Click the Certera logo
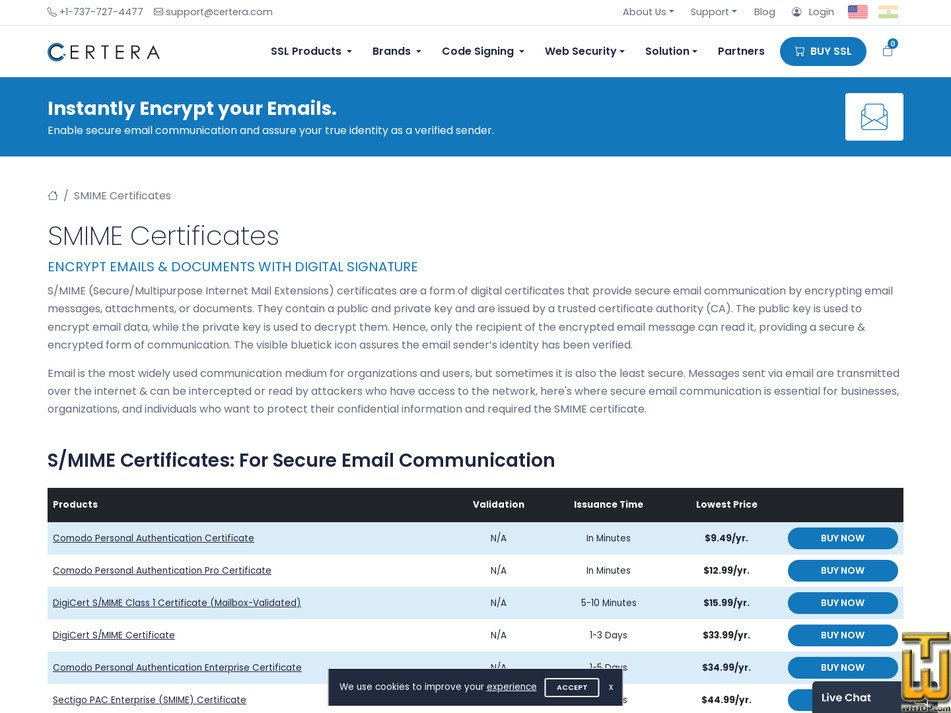The width and height of the screenshot is (951, 713). point(103,51)
